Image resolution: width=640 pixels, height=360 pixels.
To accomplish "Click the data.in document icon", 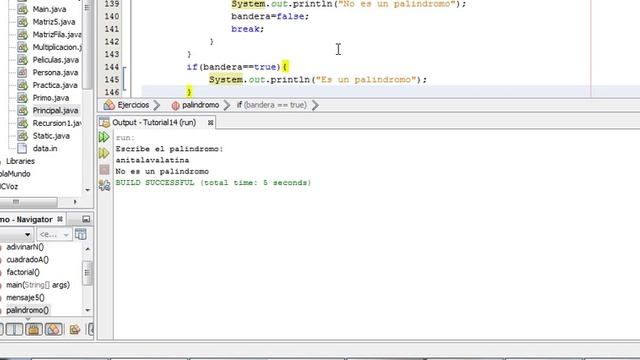I will pos(22,148).
